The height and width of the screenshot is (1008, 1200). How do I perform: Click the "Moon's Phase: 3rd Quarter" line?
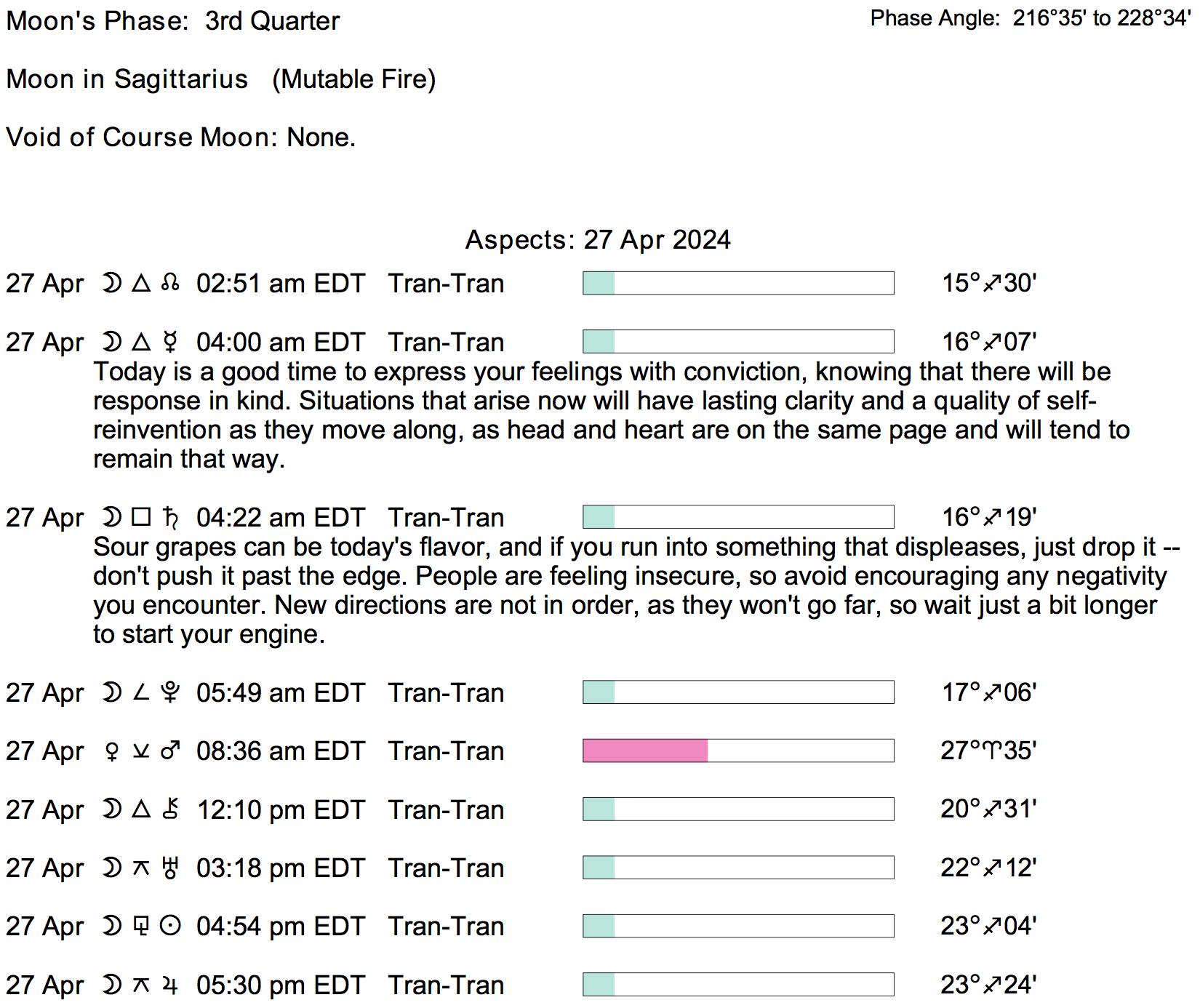point(173,20)
